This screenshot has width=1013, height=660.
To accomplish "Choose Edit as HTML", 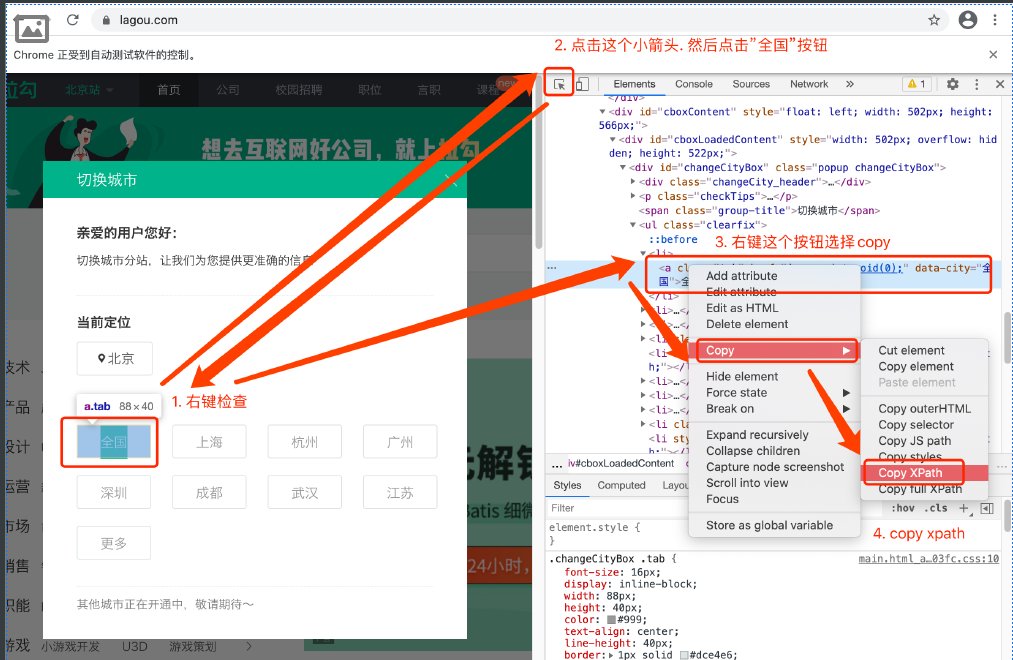I will 742,308.
